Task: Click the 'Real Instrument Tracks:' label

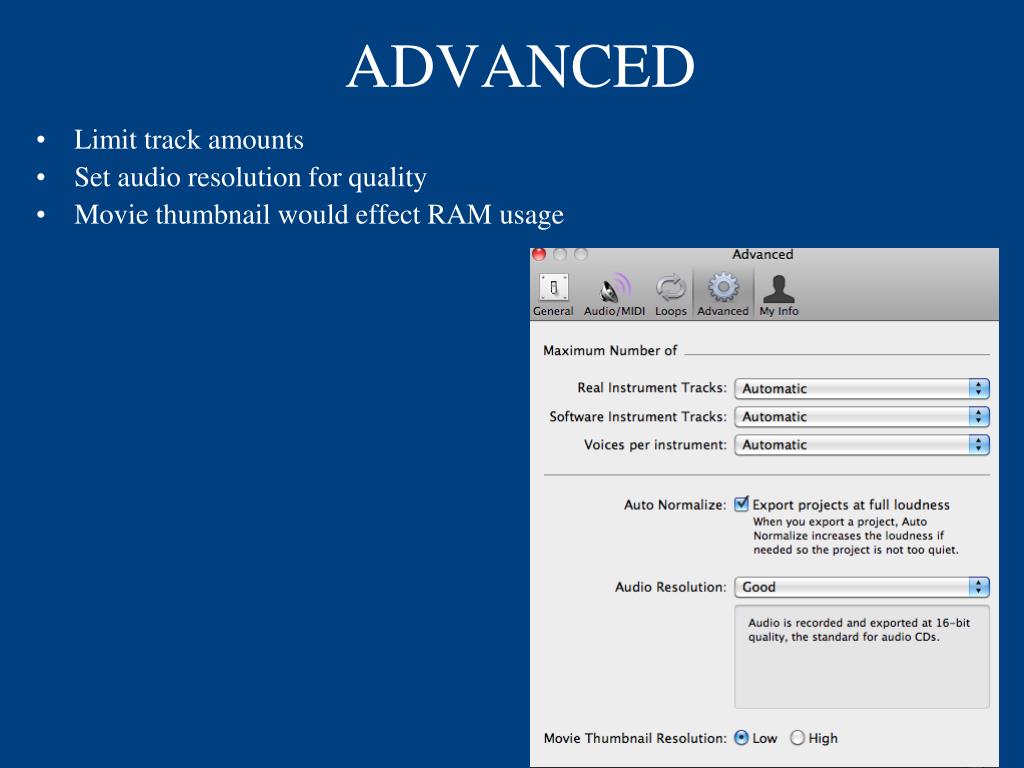Action: 652,388
